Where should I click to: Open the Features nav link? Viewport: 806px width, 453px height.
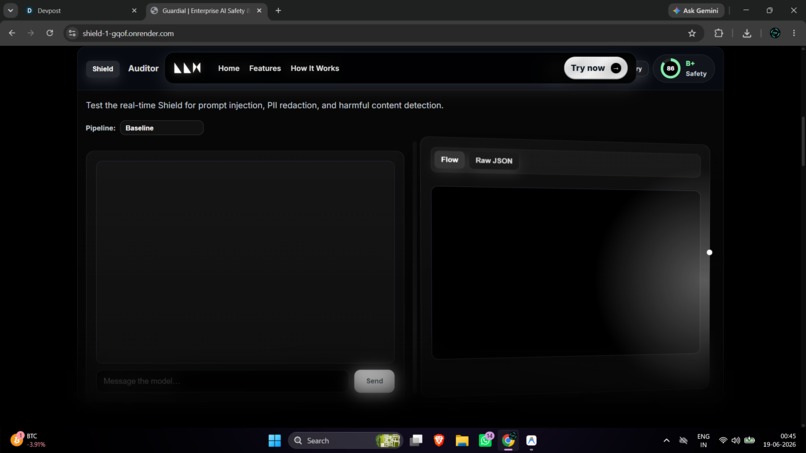pos(265,68)
